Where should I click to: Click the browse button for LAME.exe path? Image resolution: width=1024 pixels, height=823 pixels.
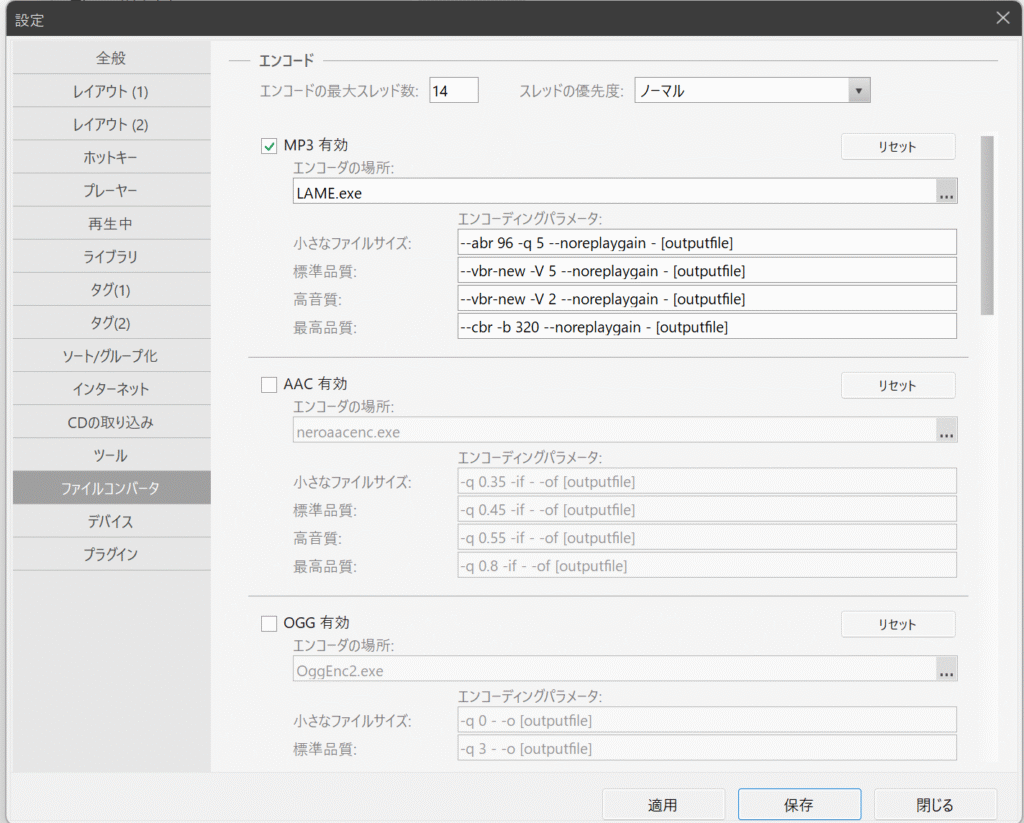(946, 193)
